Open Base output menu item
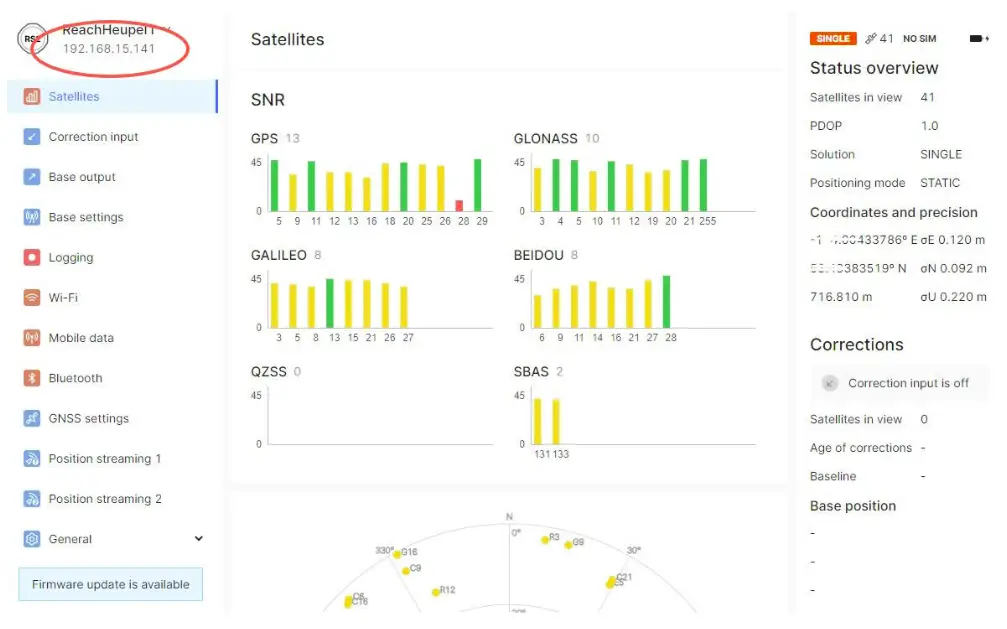The image size is (1007, 629). (112, 177)
